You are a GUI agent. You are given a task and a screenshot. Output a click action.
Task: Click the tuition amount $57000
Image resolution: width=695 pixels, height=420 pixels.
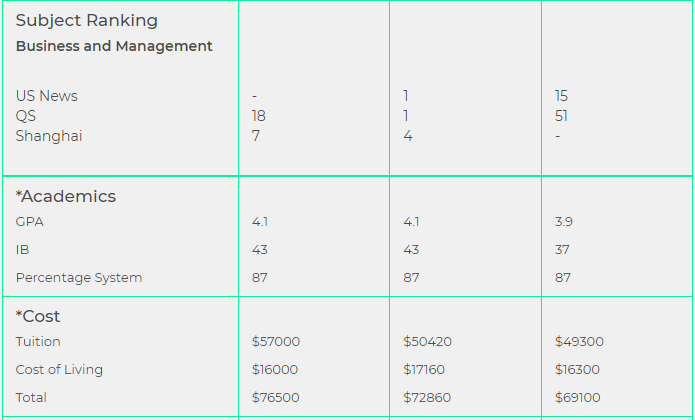(276, 342)
